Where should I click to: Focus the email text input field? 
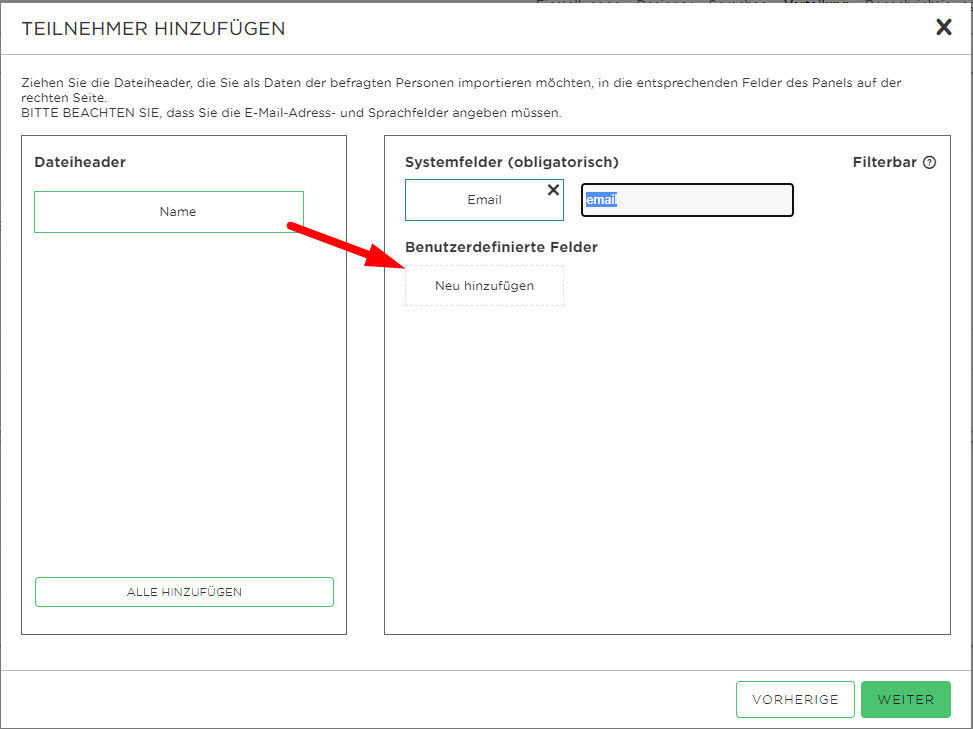pyautogui.click(x=687, y=200)
